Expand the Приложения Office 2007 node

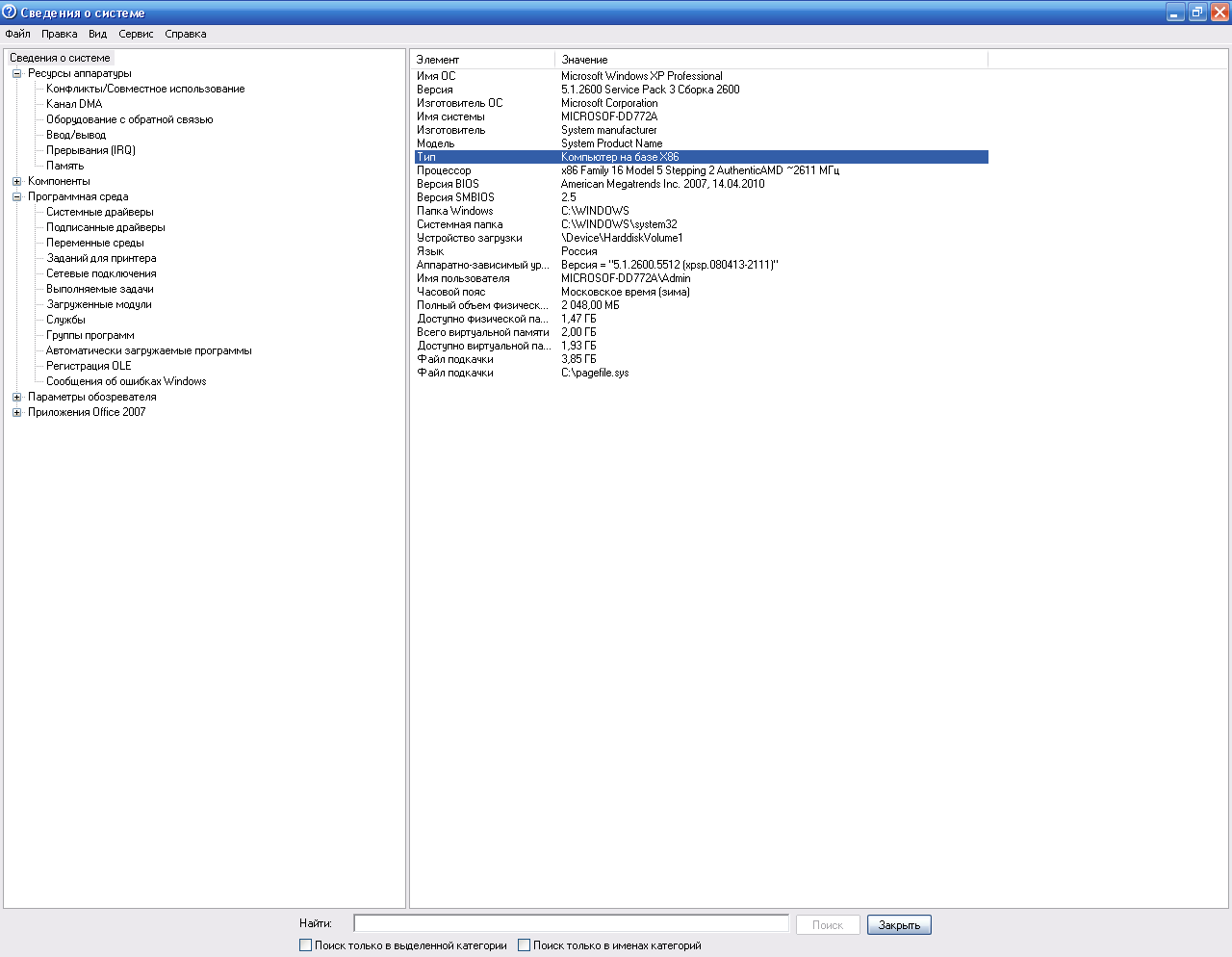pos(16,412)
